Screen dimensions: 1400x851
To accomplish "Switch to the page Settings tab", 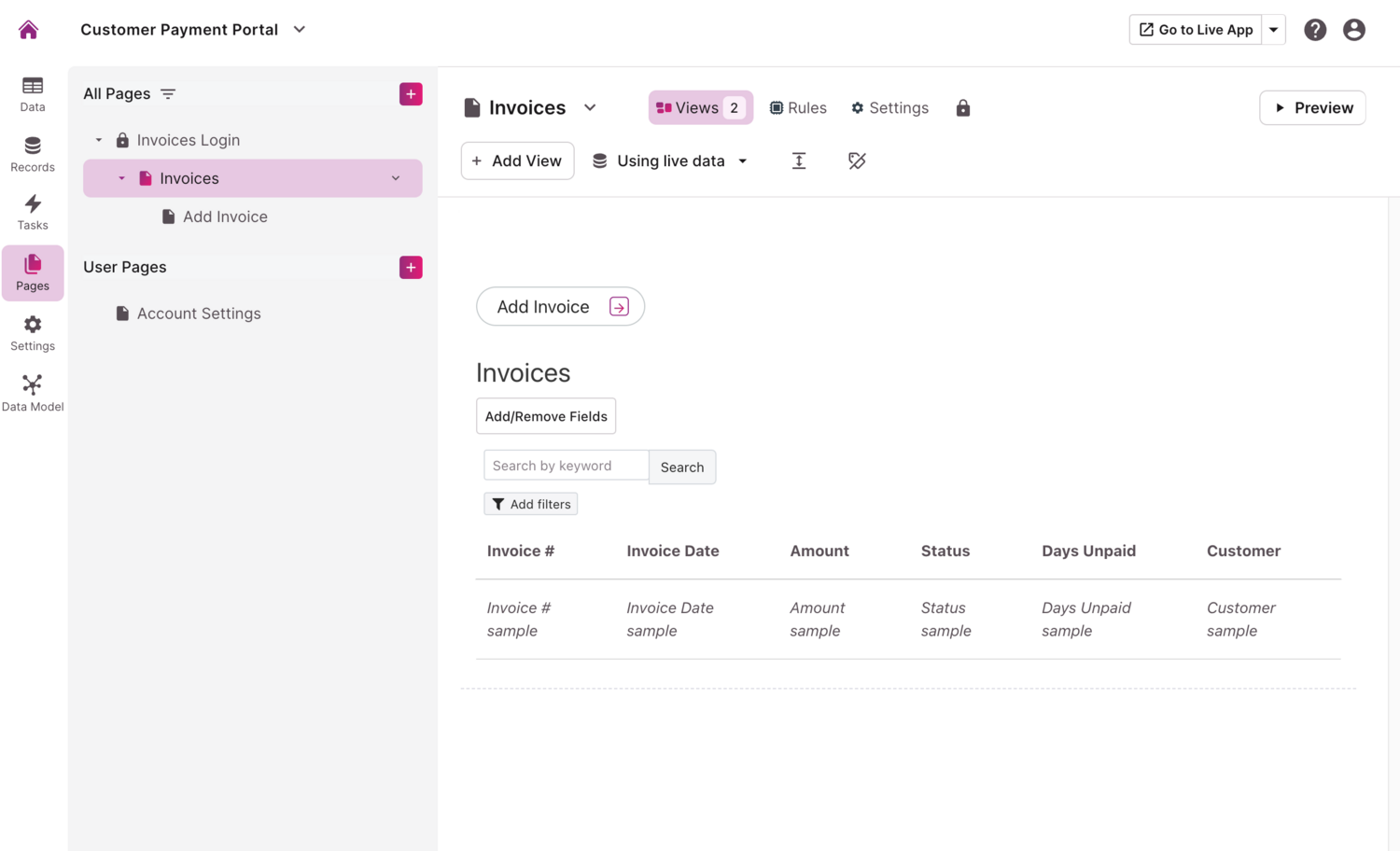I will [x=889, y=108].
